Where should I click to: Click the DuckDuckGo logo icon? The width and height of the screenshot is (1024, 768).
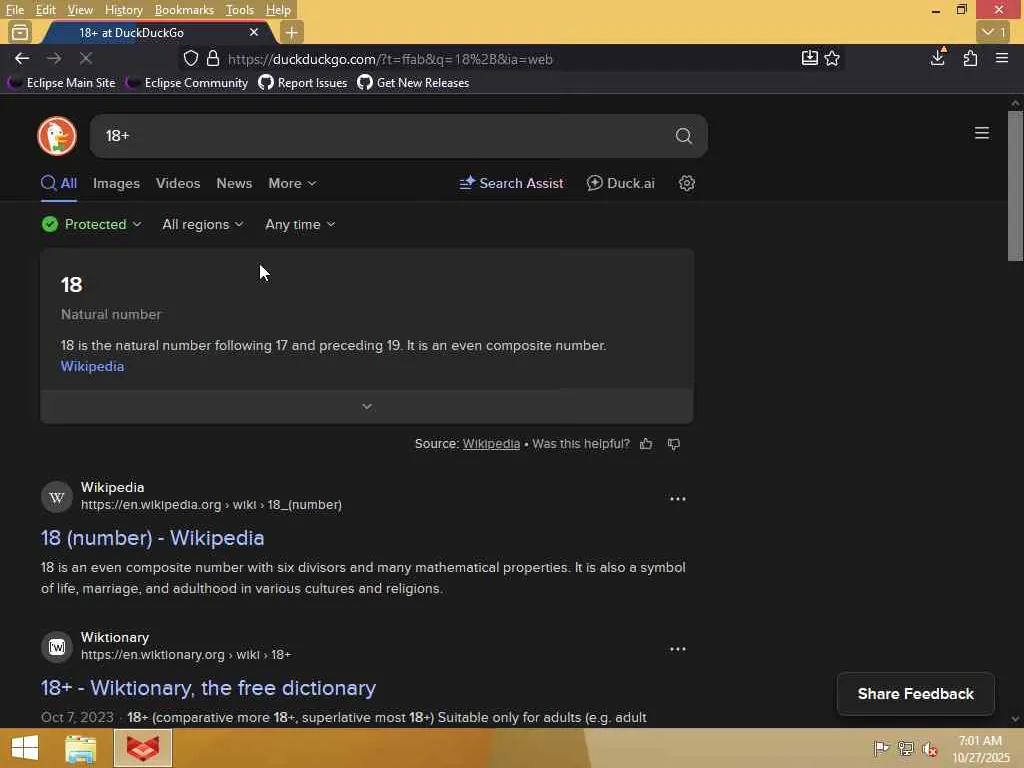pyautogui.click(x=57, y=136)
